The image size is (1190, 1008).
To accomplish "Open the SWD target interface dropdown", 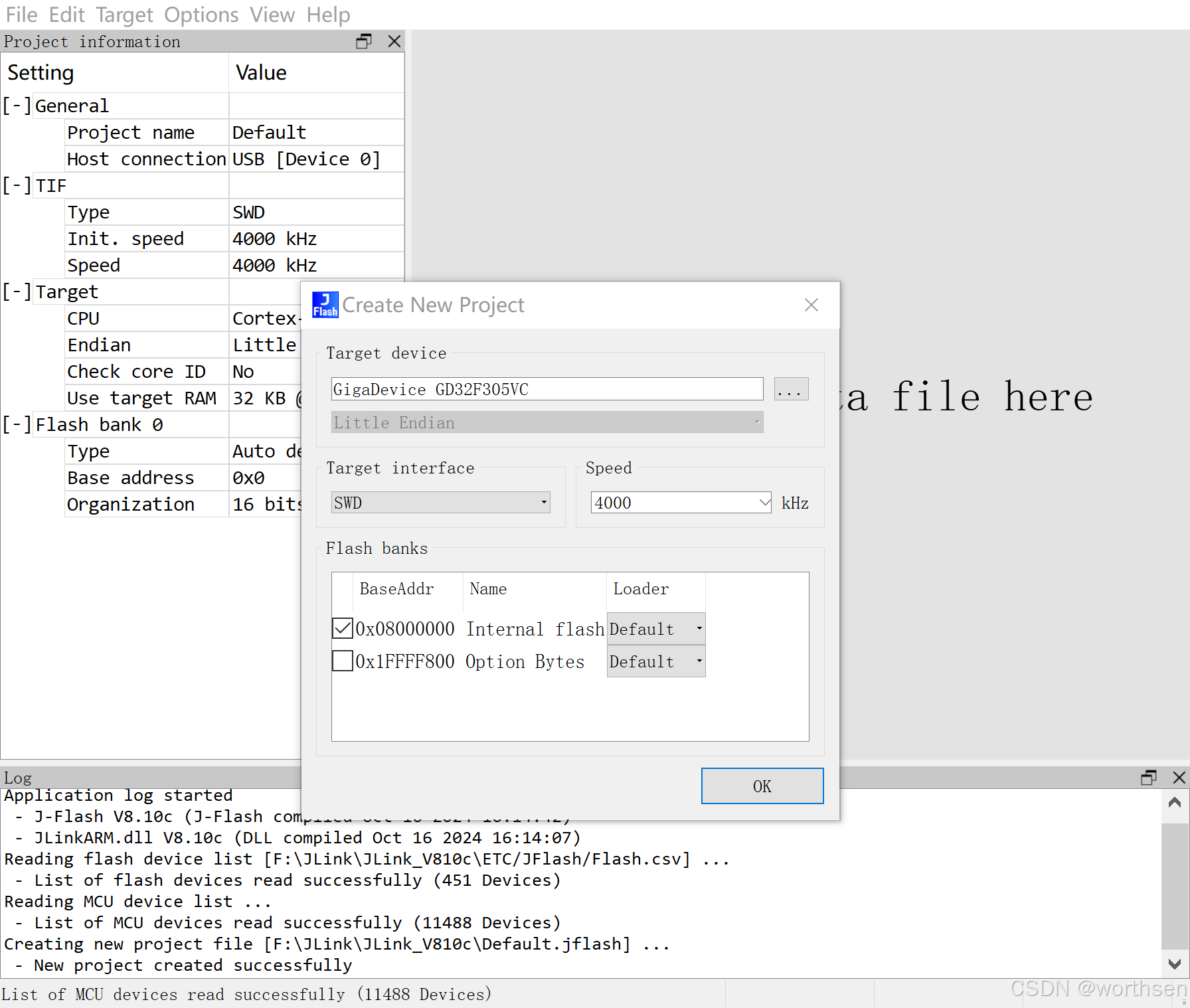I will click(x=441, y=503).
